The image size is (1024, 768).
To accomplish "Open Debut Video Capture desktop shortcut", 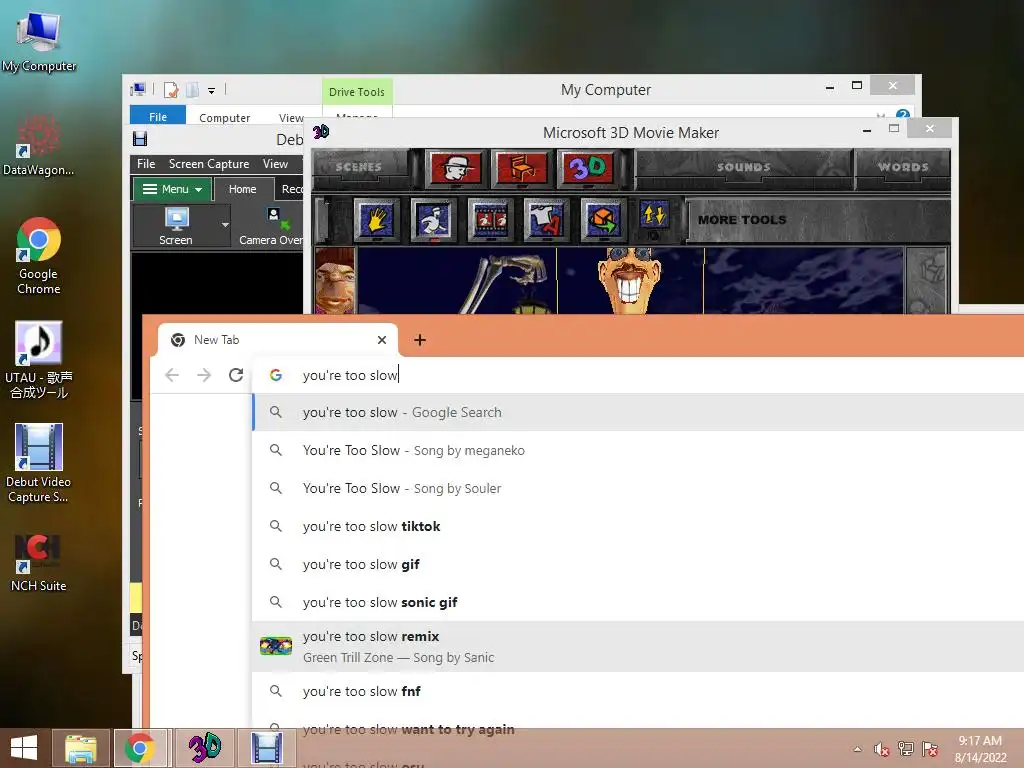I will point(39,464).
